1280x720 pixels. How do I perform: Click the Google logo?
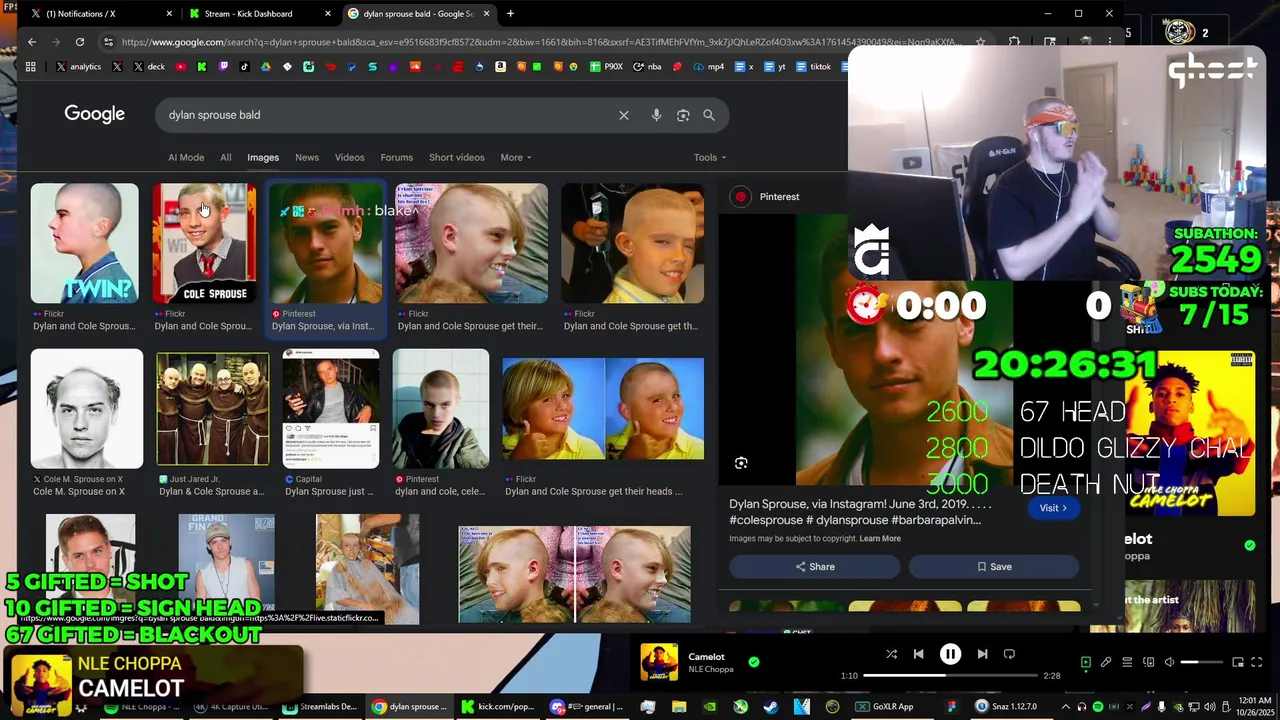tap(95, 114)
